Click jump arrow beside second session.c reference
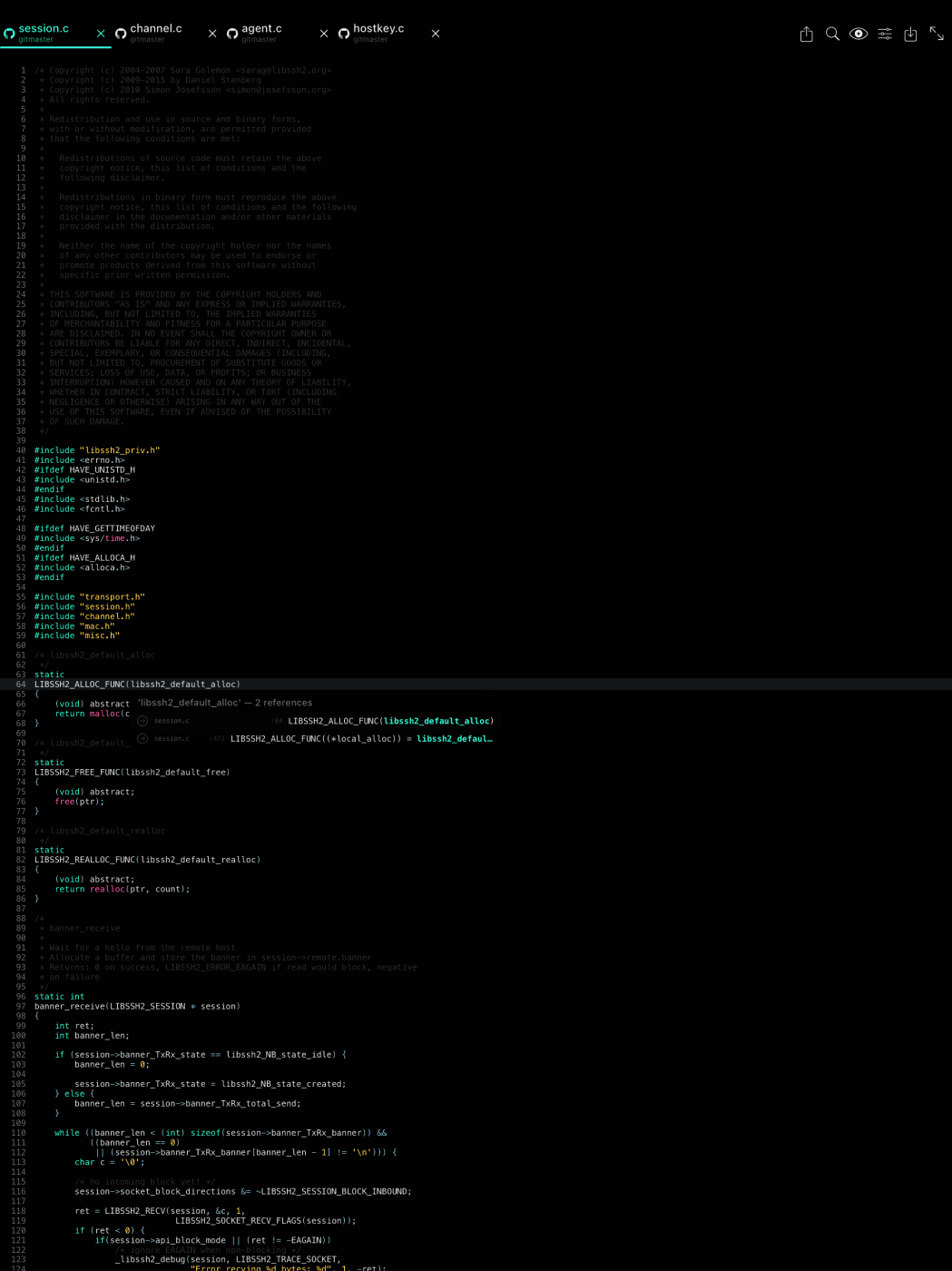 [x=143, y=738]
